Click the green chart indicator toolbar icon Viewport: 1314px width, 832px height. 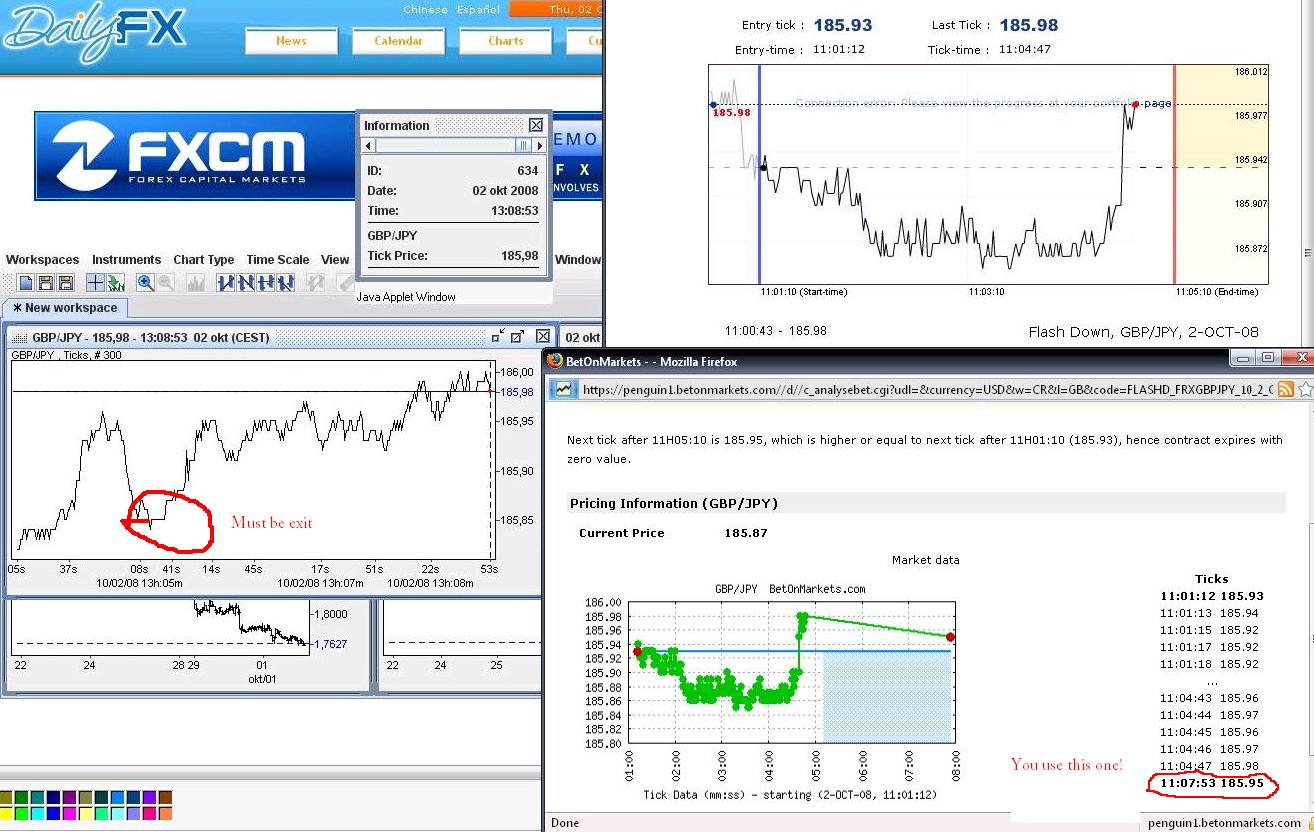click(115, 283)
